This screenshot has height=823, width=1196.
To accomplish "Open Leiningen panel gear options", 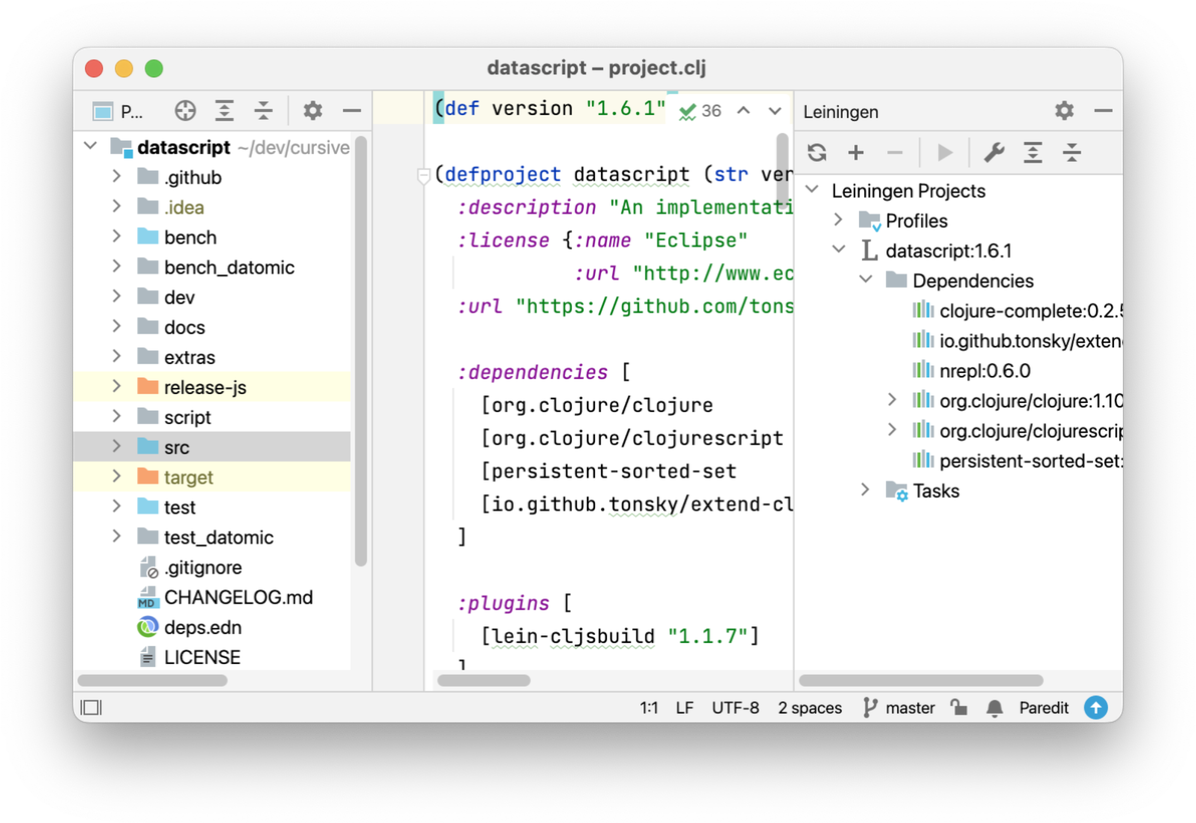I will coord(1064,111).
